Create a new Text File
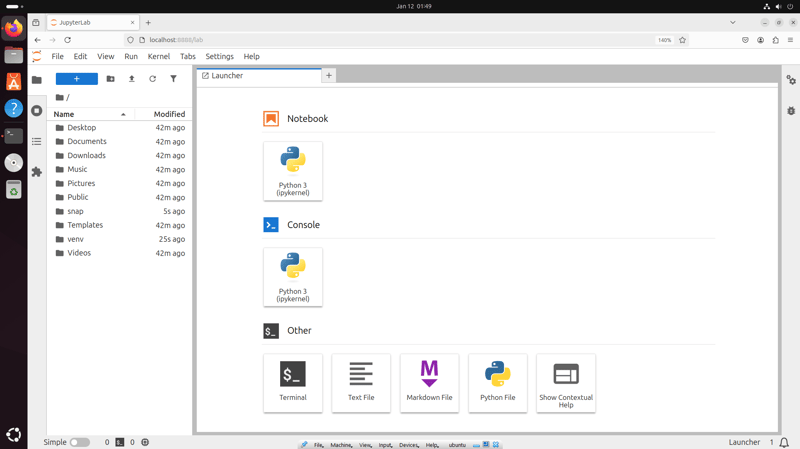This screenshot has height=449, width=800. pyautogui.click(x=361, y=382)
